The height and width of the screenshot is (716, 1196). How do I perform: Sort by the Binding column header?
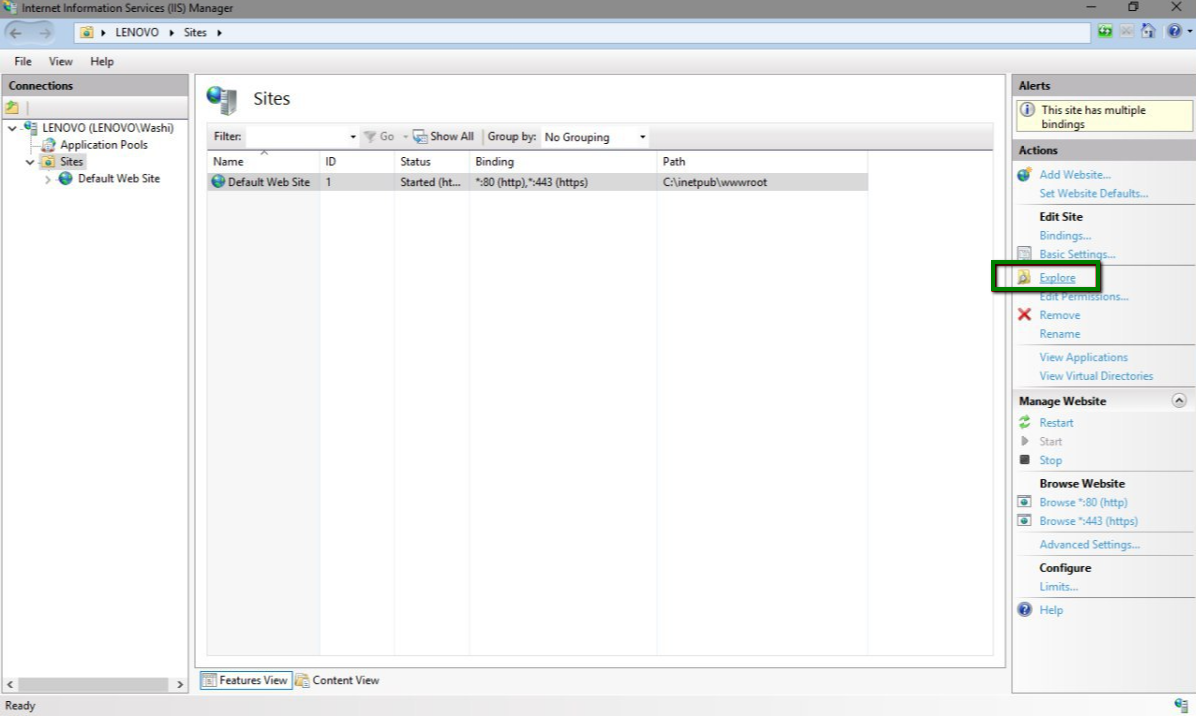click(x=563, y=162)
